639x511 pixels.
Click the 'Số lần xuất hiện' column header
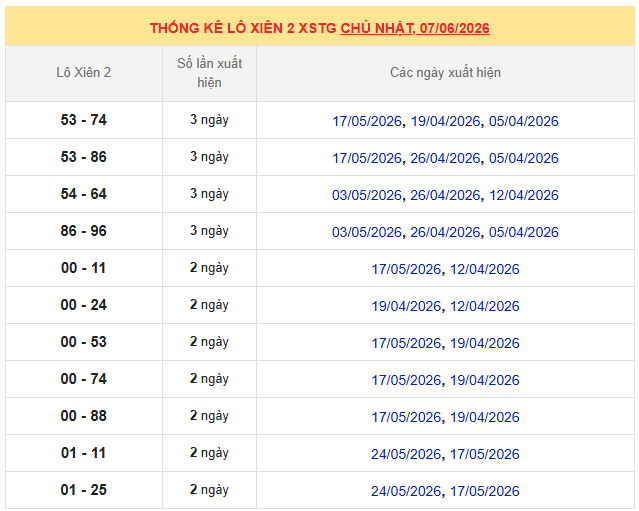(209, 73)
